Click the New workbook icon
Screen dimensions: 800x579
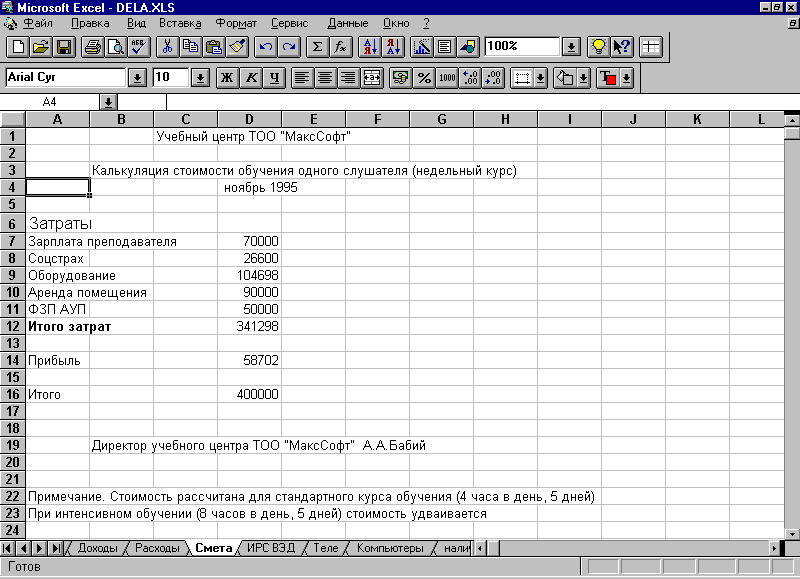(18, 47)
